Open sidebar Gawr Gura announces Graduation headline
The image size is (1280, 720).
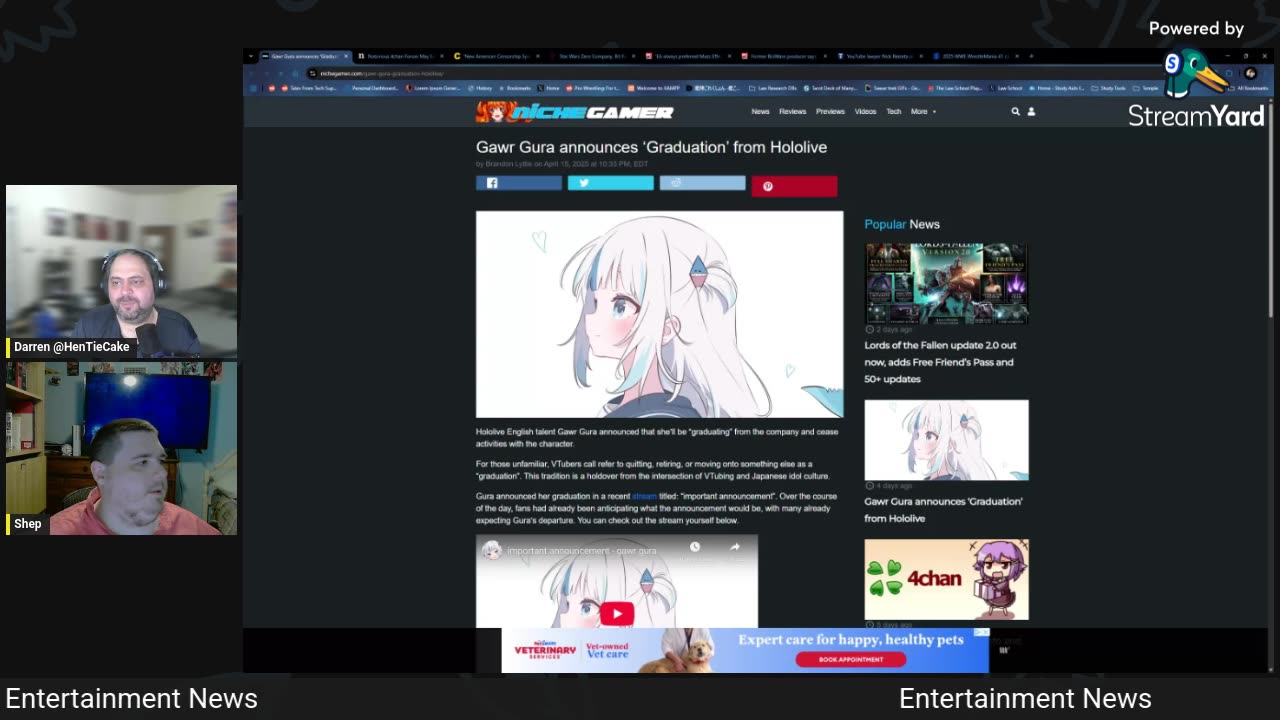pos(943,510)
